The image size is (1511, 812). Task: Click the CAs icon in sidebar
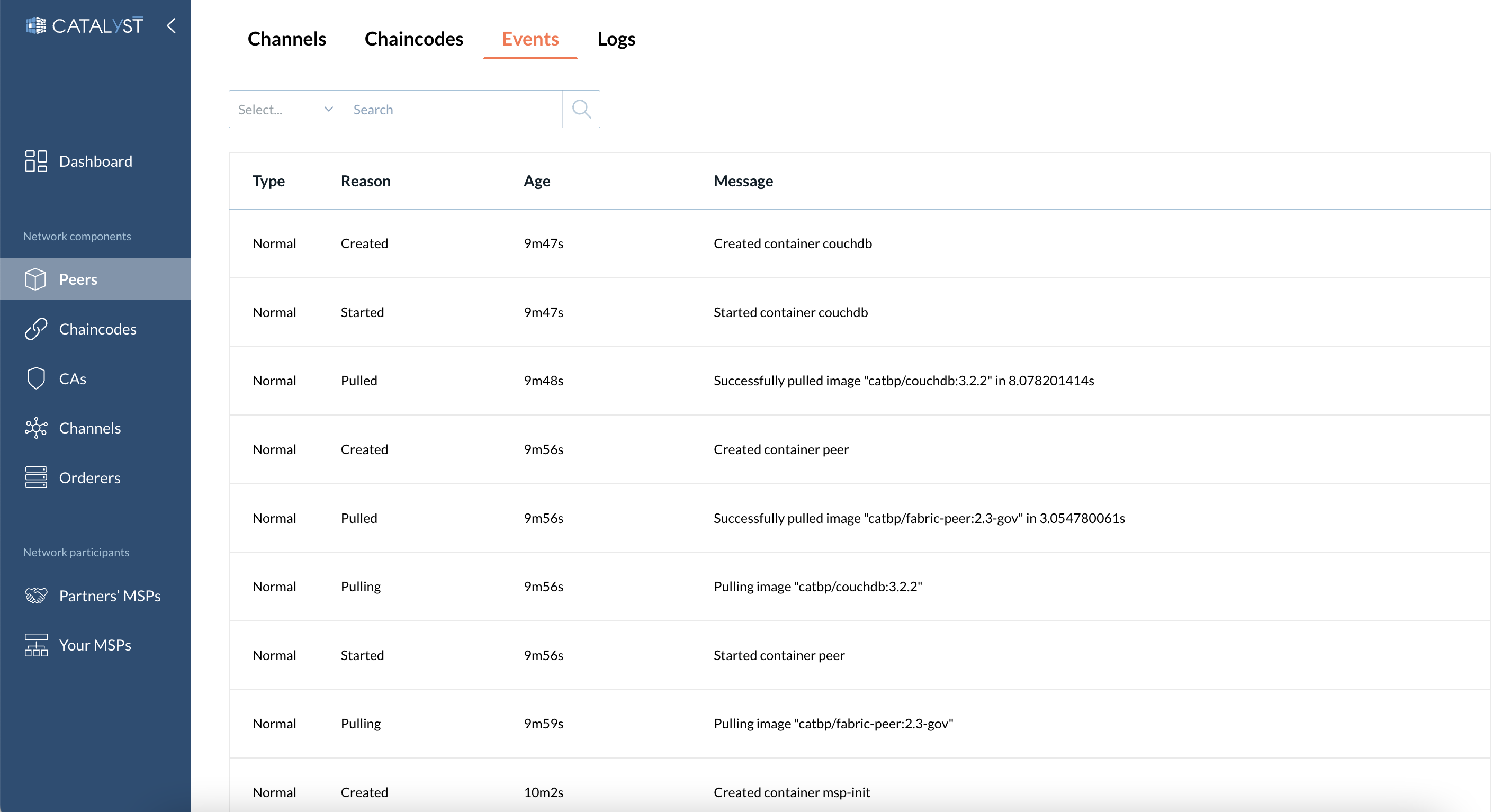point(35,378)
